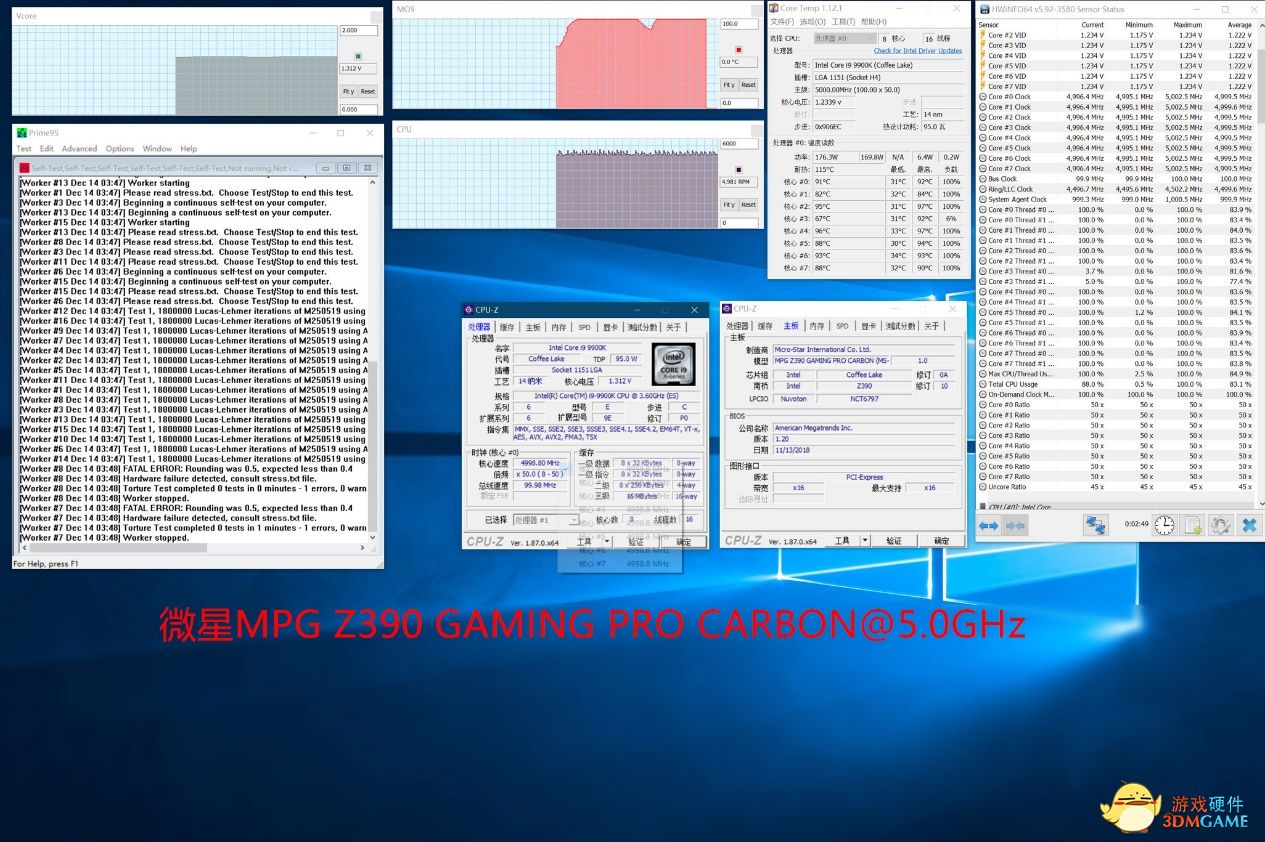Close sensors with HWiNFO blue X icon

pyautogui.click(x=1248, y=525)
